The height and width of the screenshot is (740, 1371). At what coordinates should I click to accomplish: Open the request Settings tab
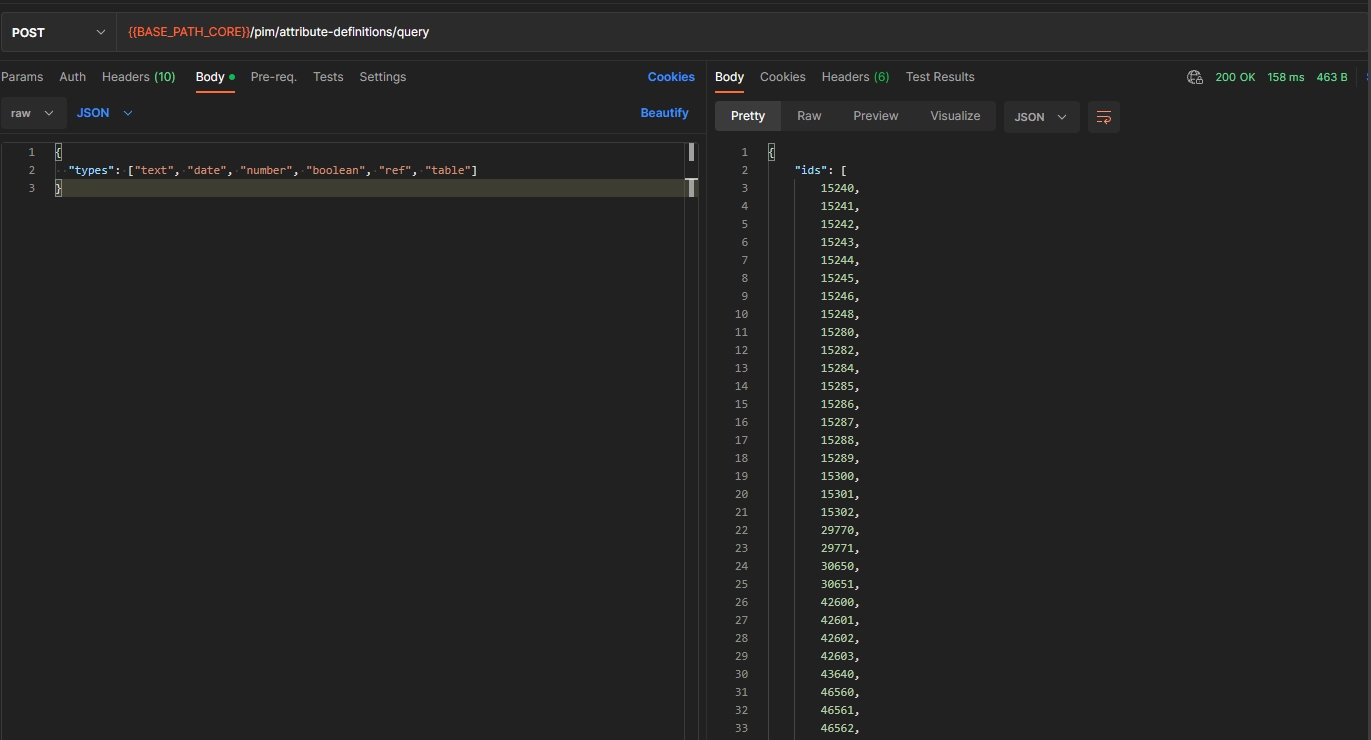382,77
